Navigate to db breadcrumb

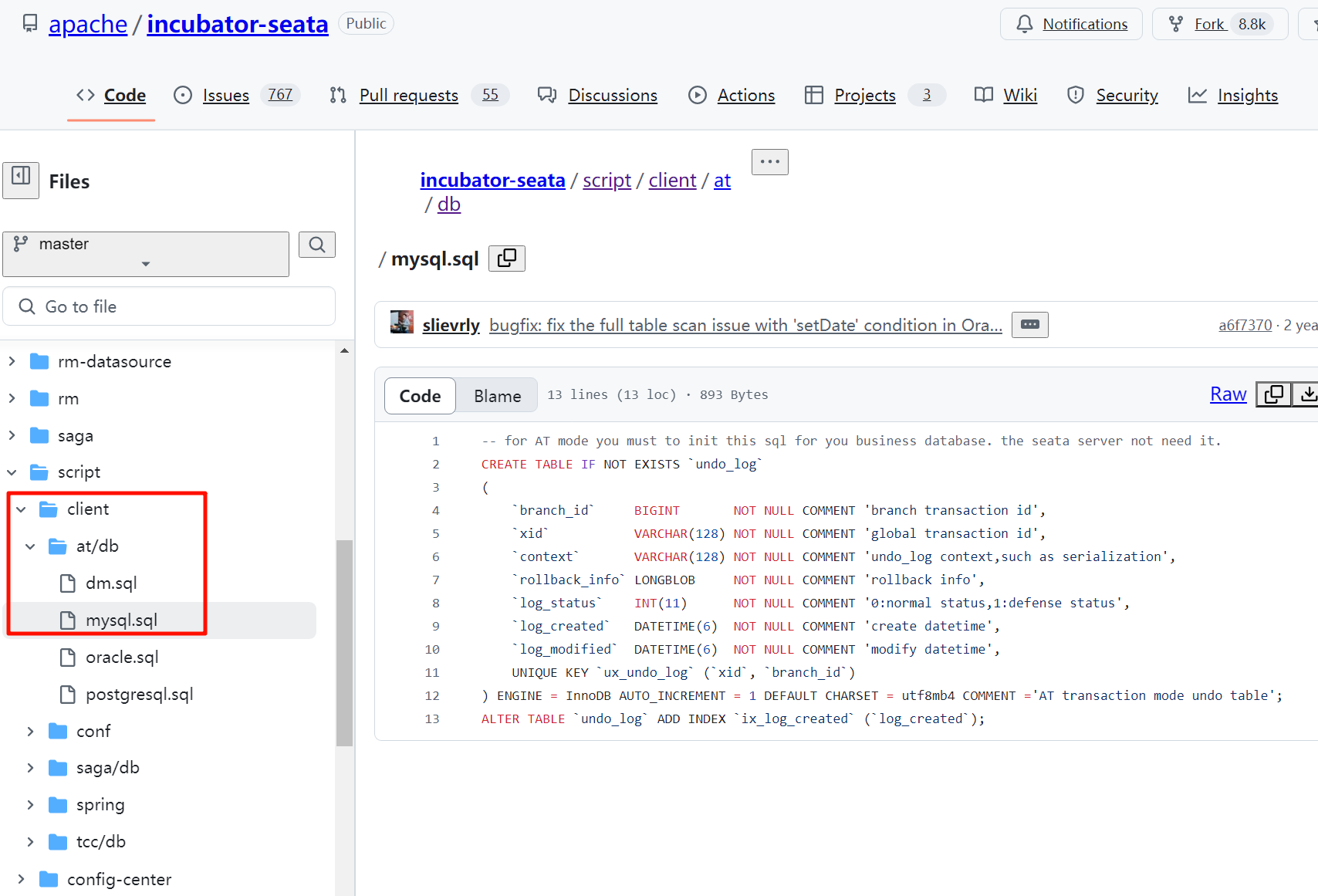click(x=449, y=204)
